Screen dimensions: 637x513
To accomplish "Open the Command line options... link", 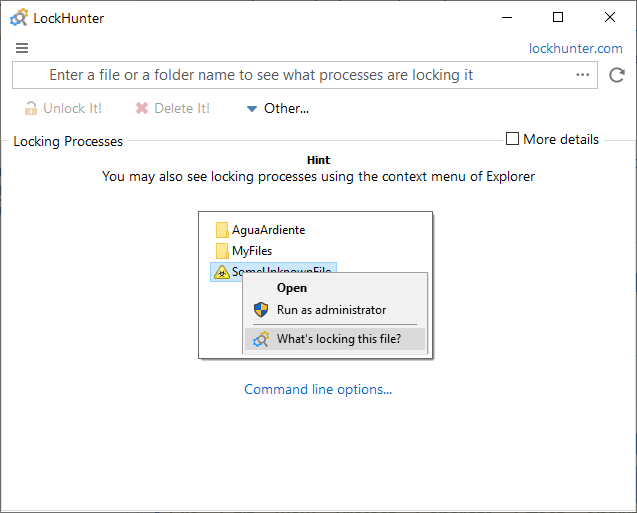I will click(x=318, y=389).
